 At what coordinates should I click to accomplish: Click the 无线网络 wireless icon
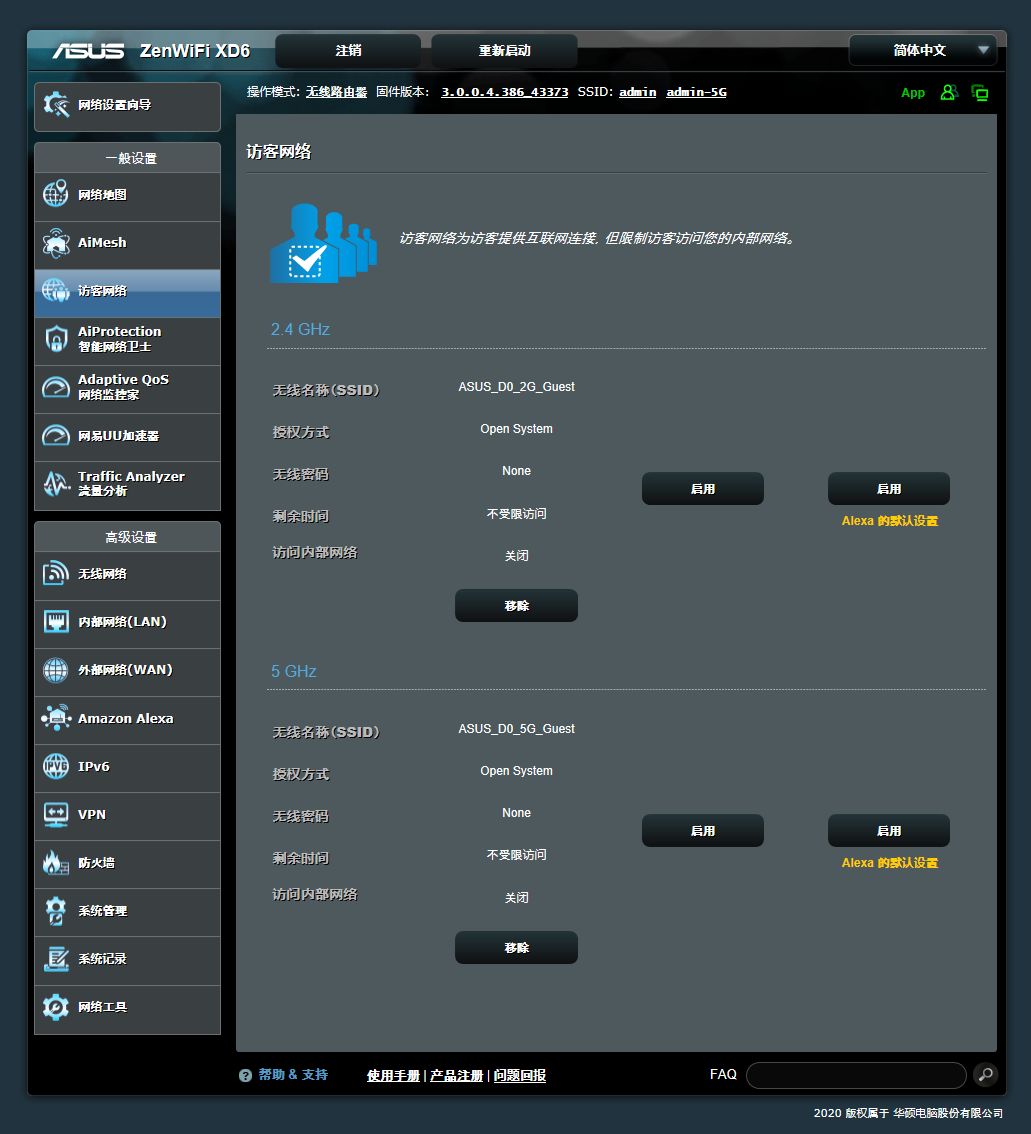click(56, 574)
